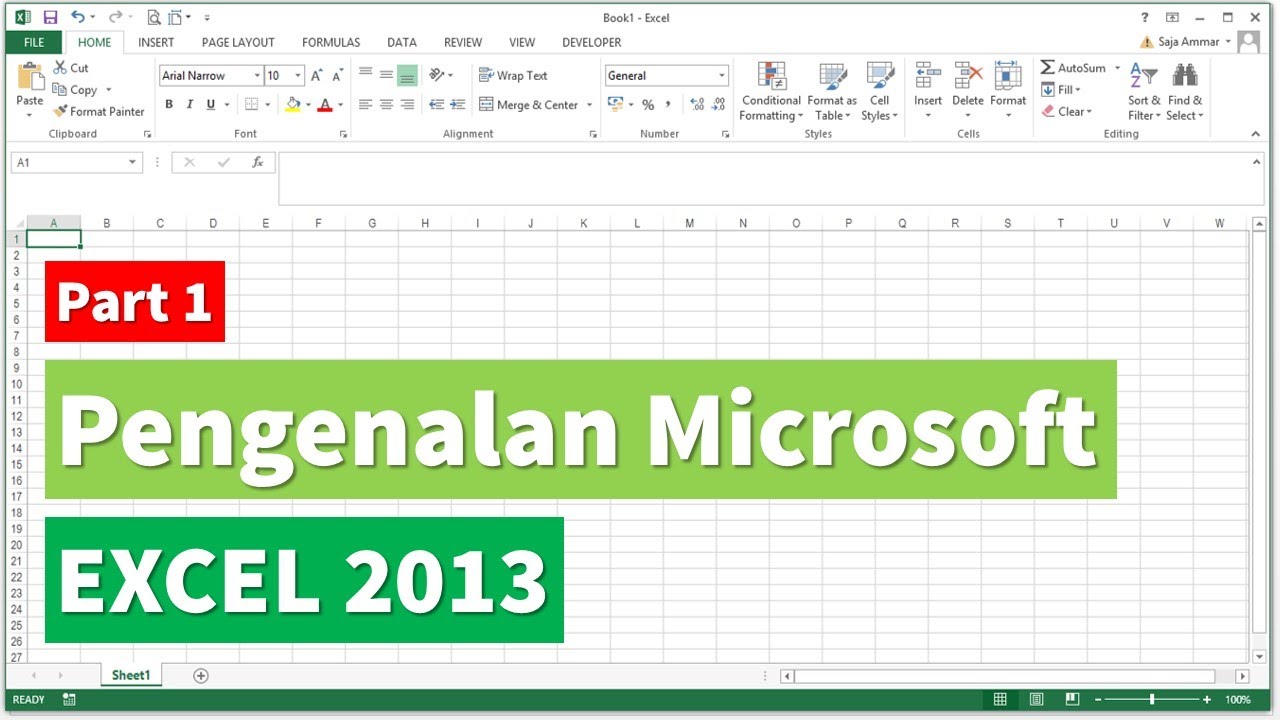Activate Format Painter

pyautogui.click(x=98, y=112)
